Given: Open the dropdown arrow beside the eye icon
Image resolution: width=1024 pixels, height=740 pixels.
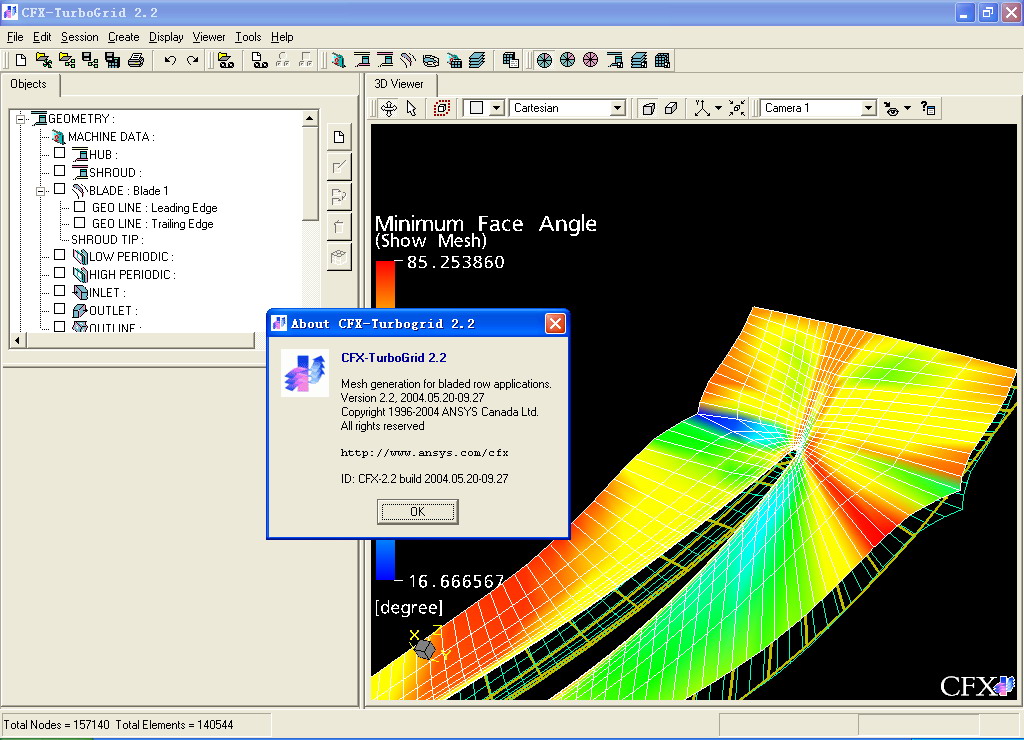Looking at the screenshot, I should 908,108.
